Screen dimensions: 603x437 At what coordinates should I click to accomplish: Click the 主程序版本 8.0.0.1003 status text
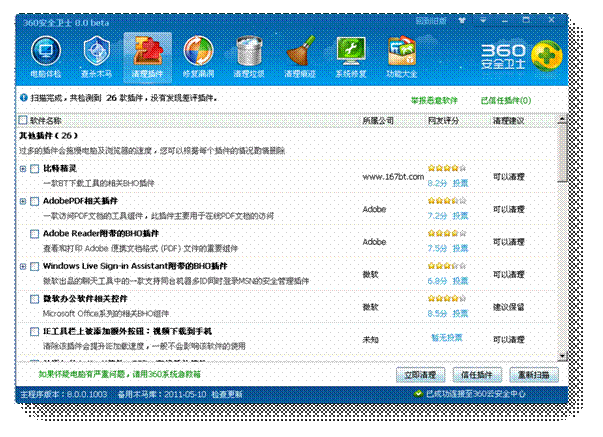63,394
